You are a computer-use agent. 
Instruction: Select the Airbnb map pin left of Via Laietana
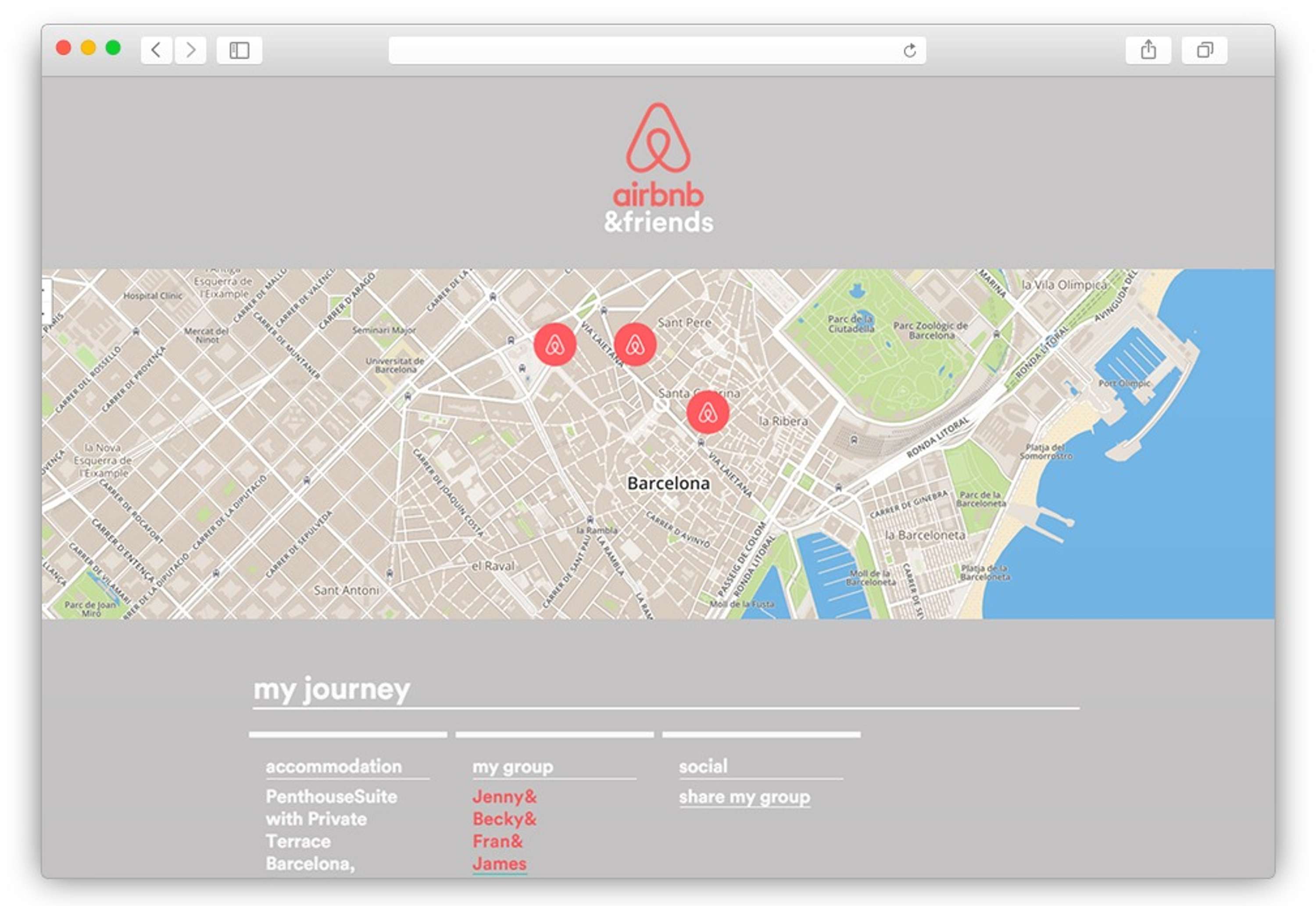coord(554,345)
